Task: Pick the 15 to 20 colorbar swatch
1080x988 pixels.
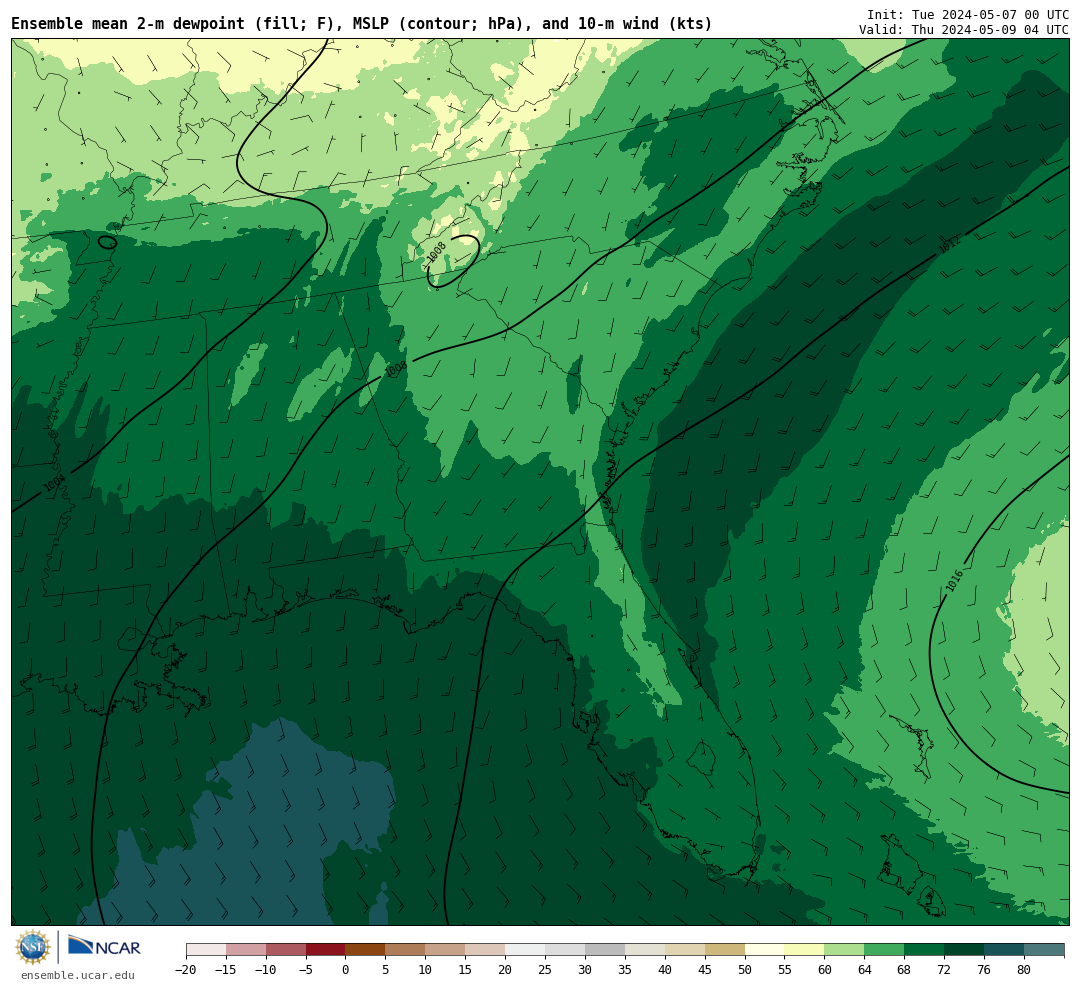Action: pyautogui.click(x=486, y=950)
